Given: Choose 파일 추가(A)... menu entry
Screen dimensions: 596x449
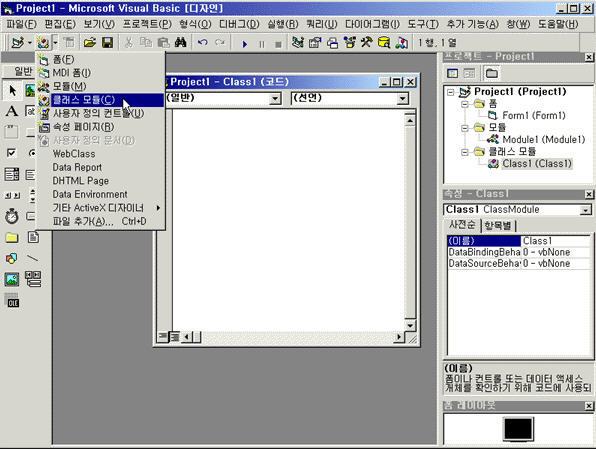Looking at the screenshot, I should [x=100, y=221].
